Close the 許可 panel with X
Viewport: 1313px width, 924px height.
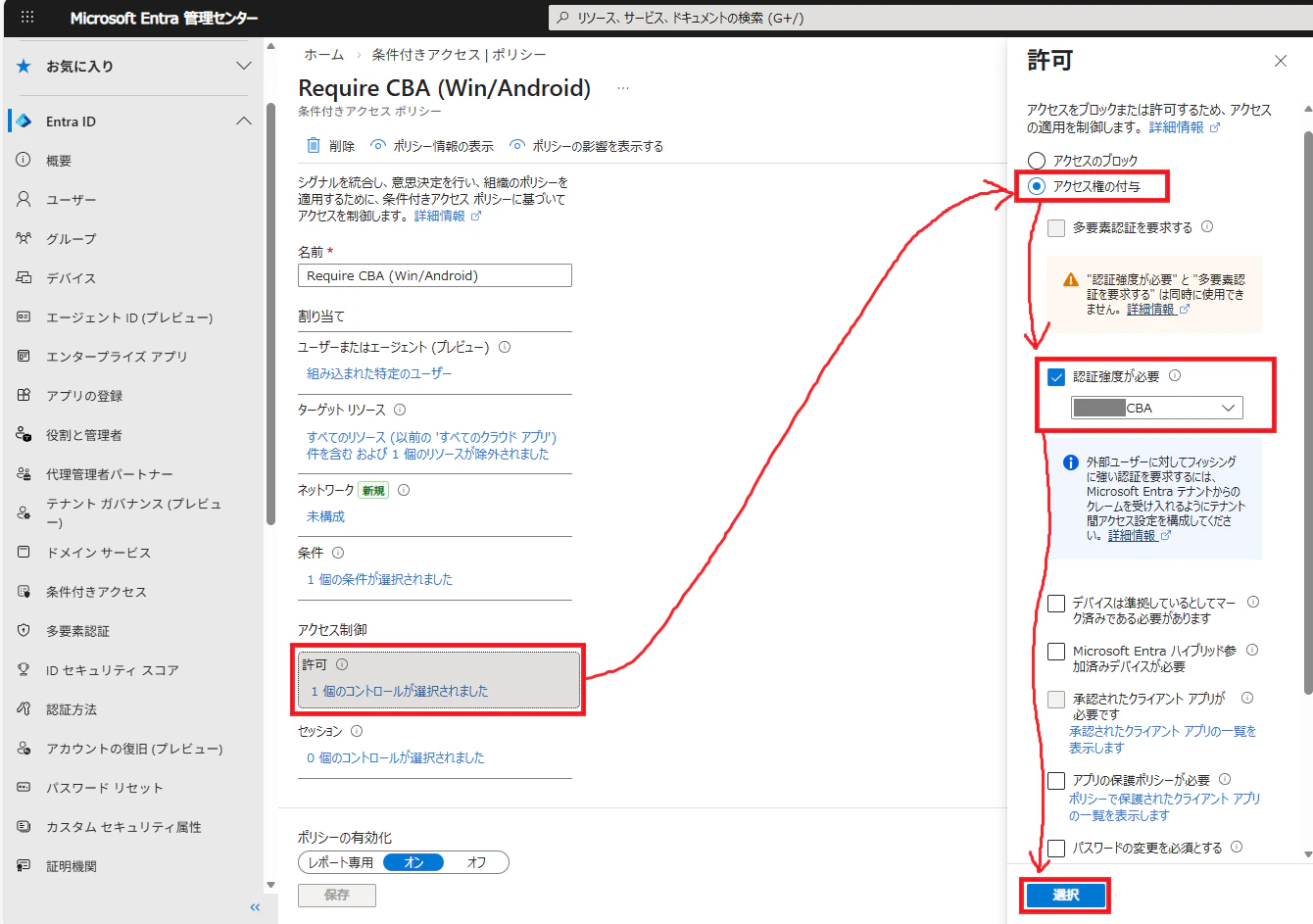1281,61
